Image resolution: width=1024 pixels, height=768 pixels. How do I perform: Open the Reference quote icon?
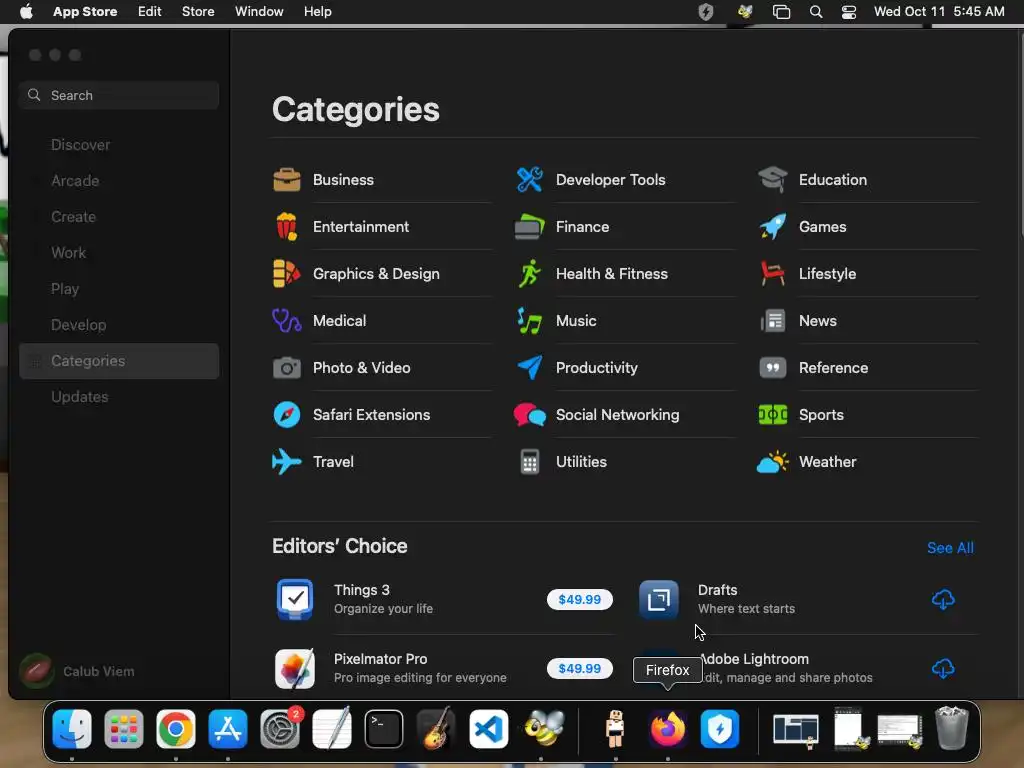point(773,368)
